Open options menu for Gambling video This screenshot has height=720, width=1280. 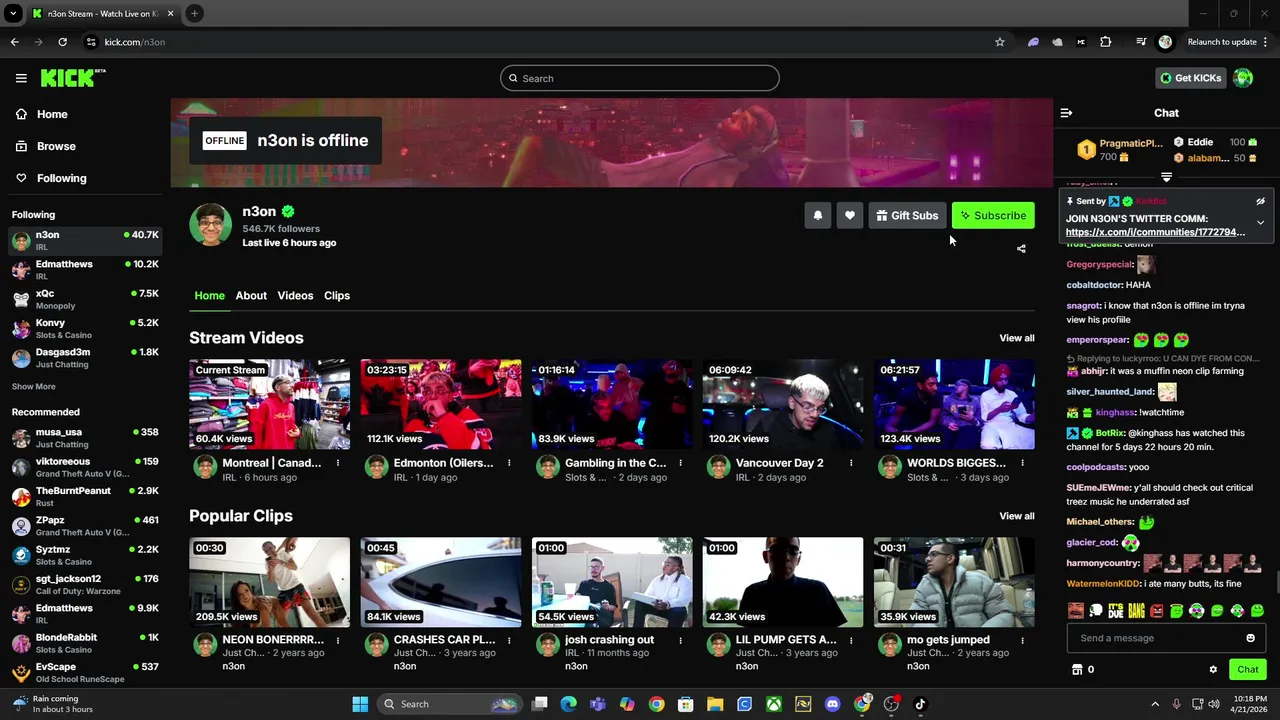pos(680,463)
